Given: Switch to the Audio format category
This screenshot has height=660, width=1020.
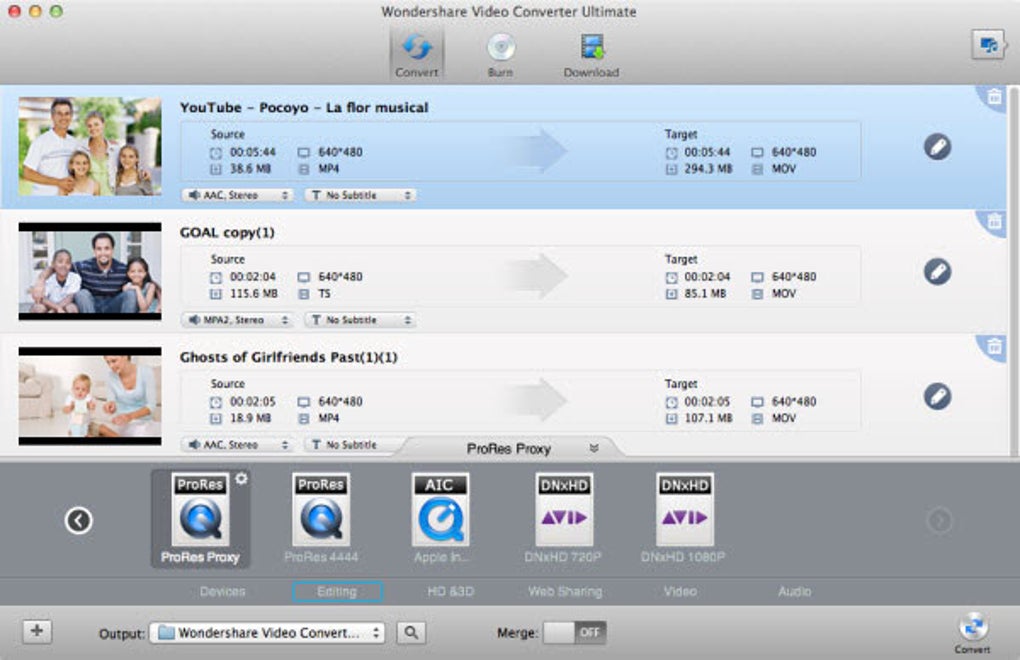Looking at the screenshot, I should (794, 592).
